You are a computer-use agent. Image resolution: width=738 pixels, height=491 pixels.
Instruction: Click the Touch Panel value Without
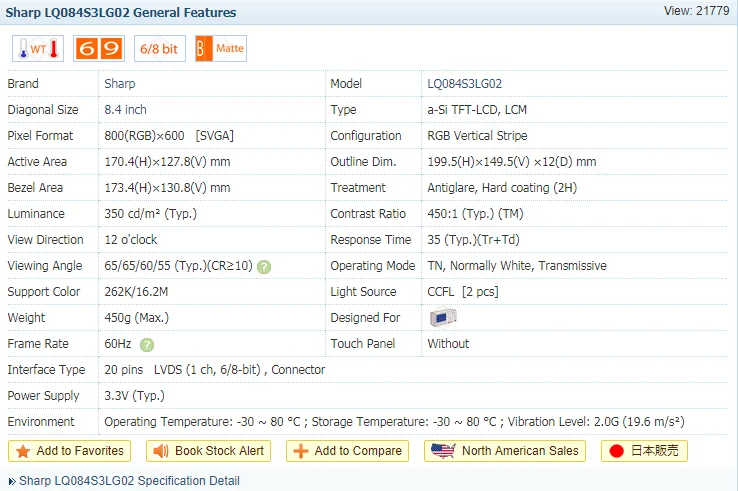(x=448, y=344)
